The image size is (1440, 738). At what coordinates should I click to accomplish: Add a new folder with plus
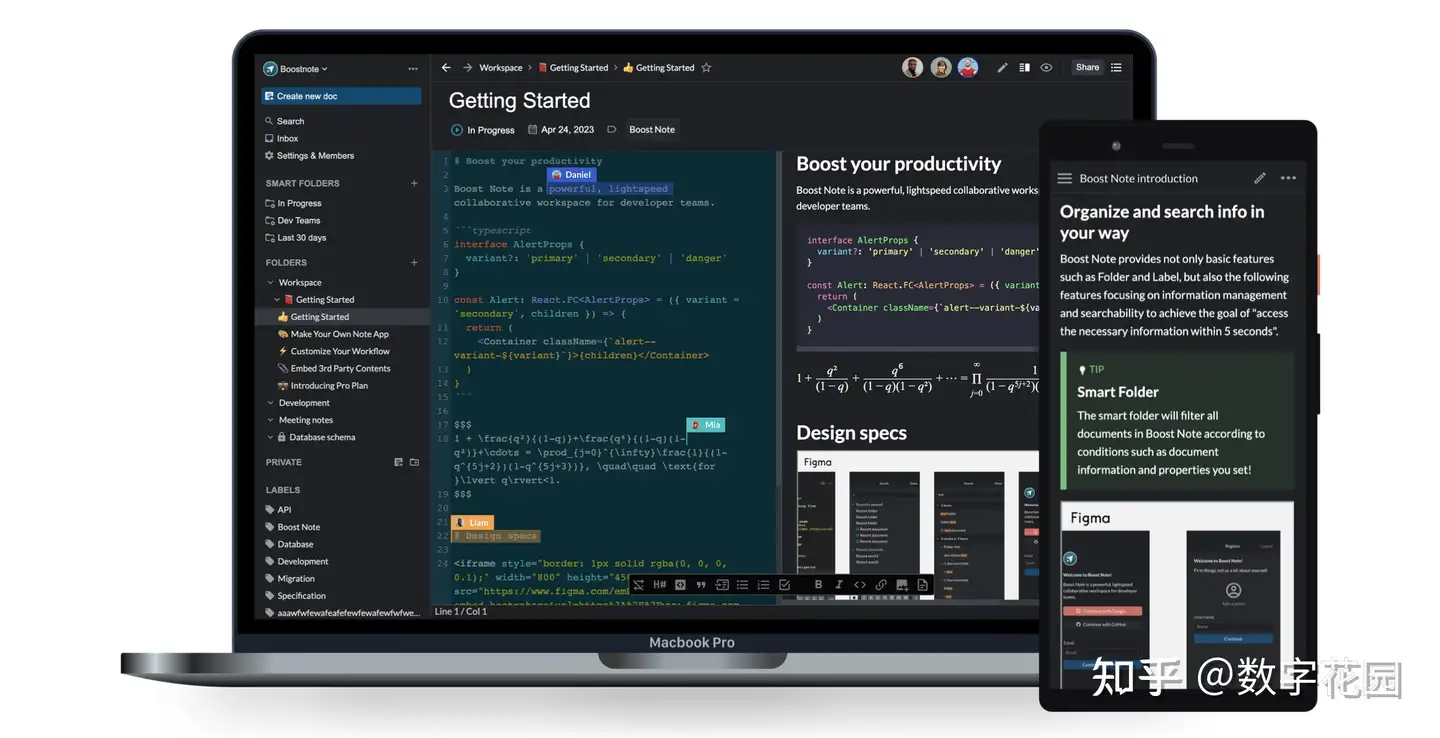click(414, 262)
